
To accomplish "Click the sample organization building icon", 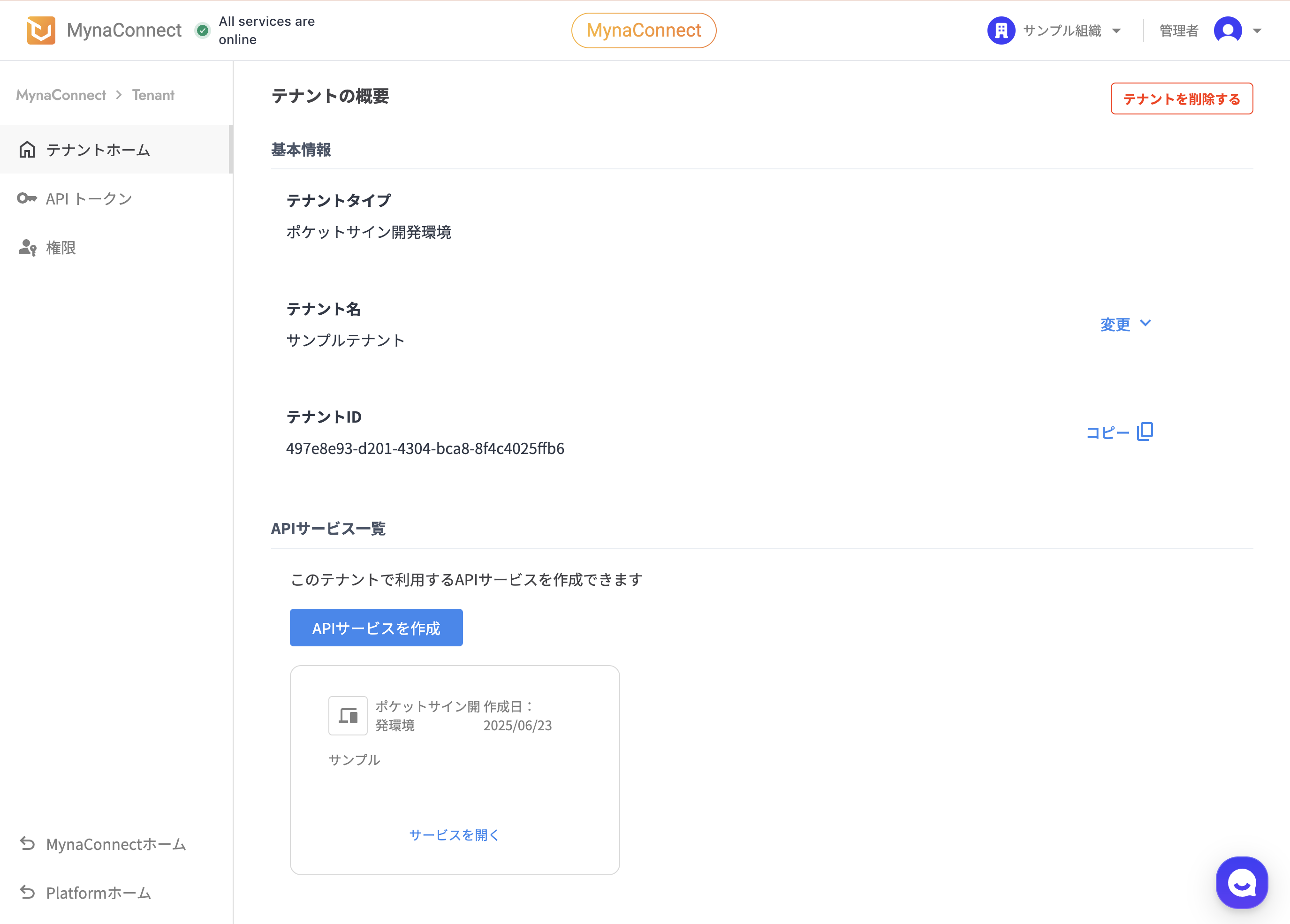I will coord(1001,30).
